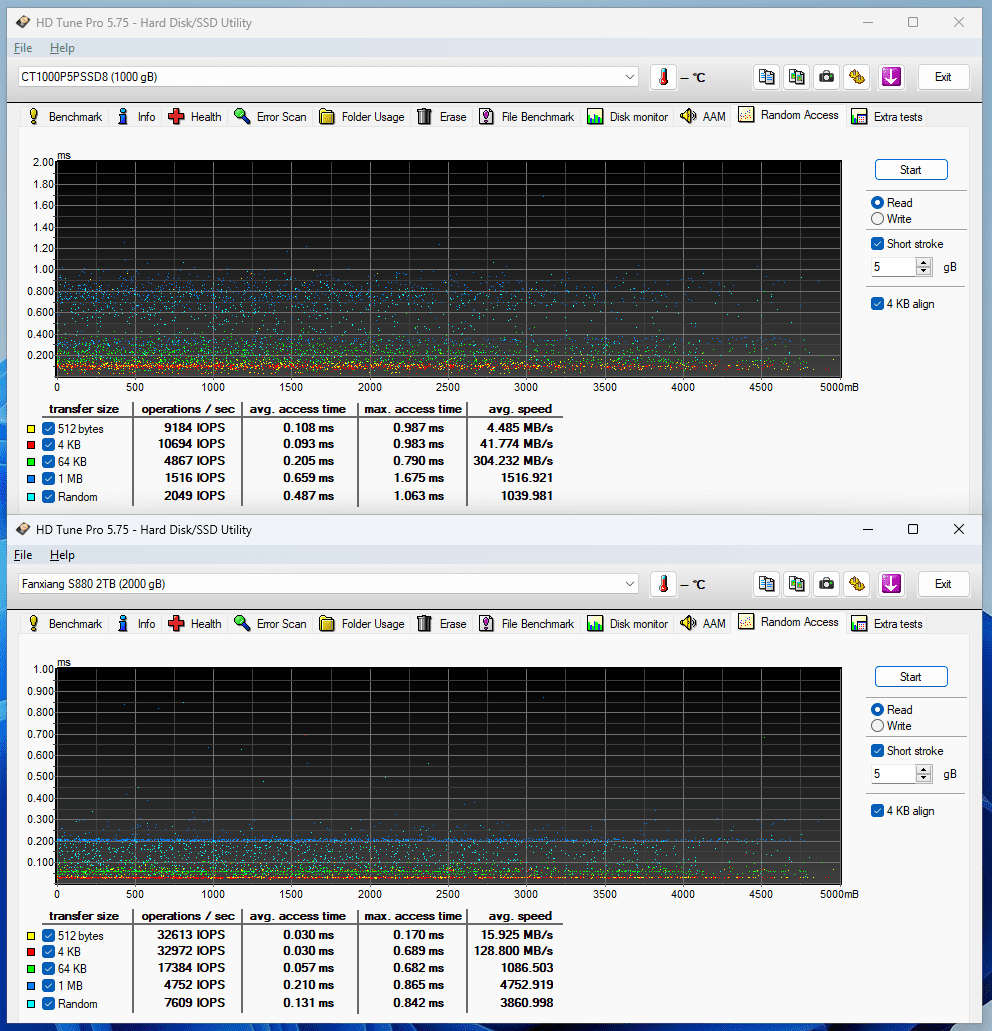992x1031 pixels.
Task: Click random access scatter graph, Fanxiang window
Action: click(x=449, y=776)
